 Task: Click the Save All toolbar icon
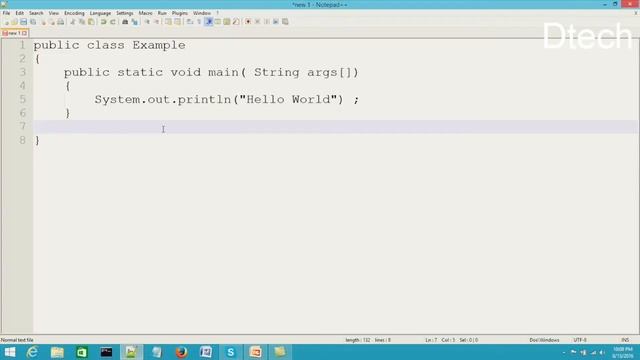(33, 22)
